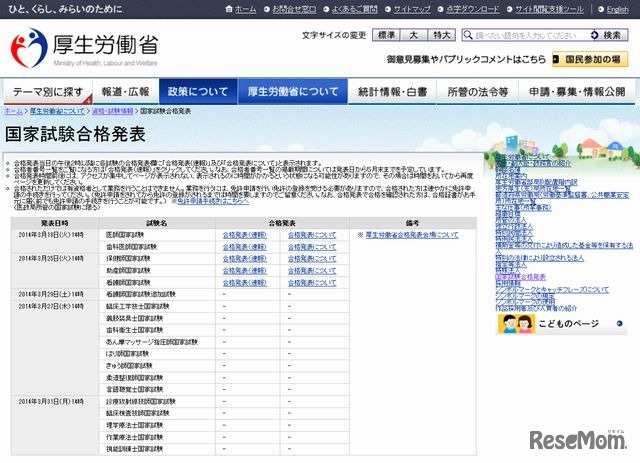Select the 試験名 column header

click(x=157, y=223)
